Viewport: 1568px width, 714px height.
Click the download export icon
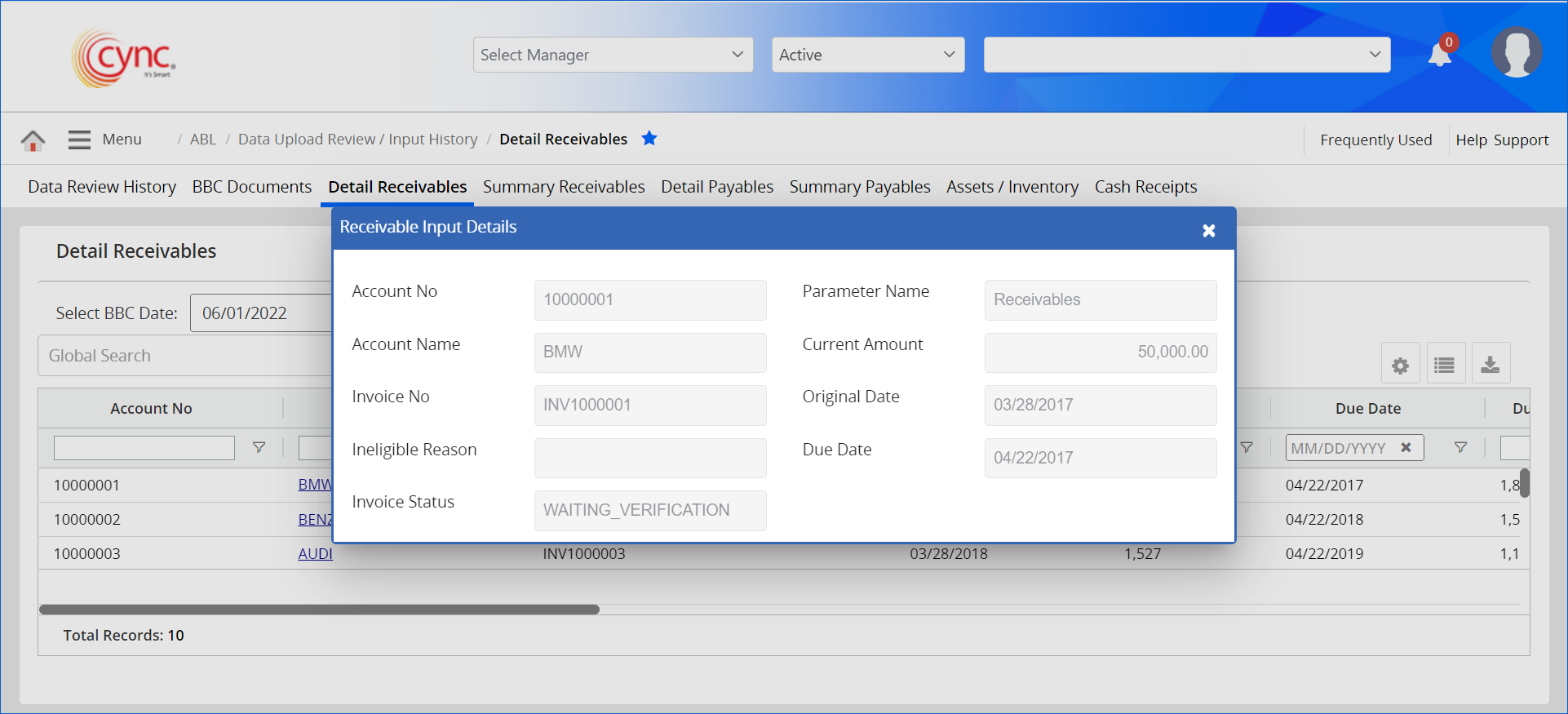tap(1490, 365)
